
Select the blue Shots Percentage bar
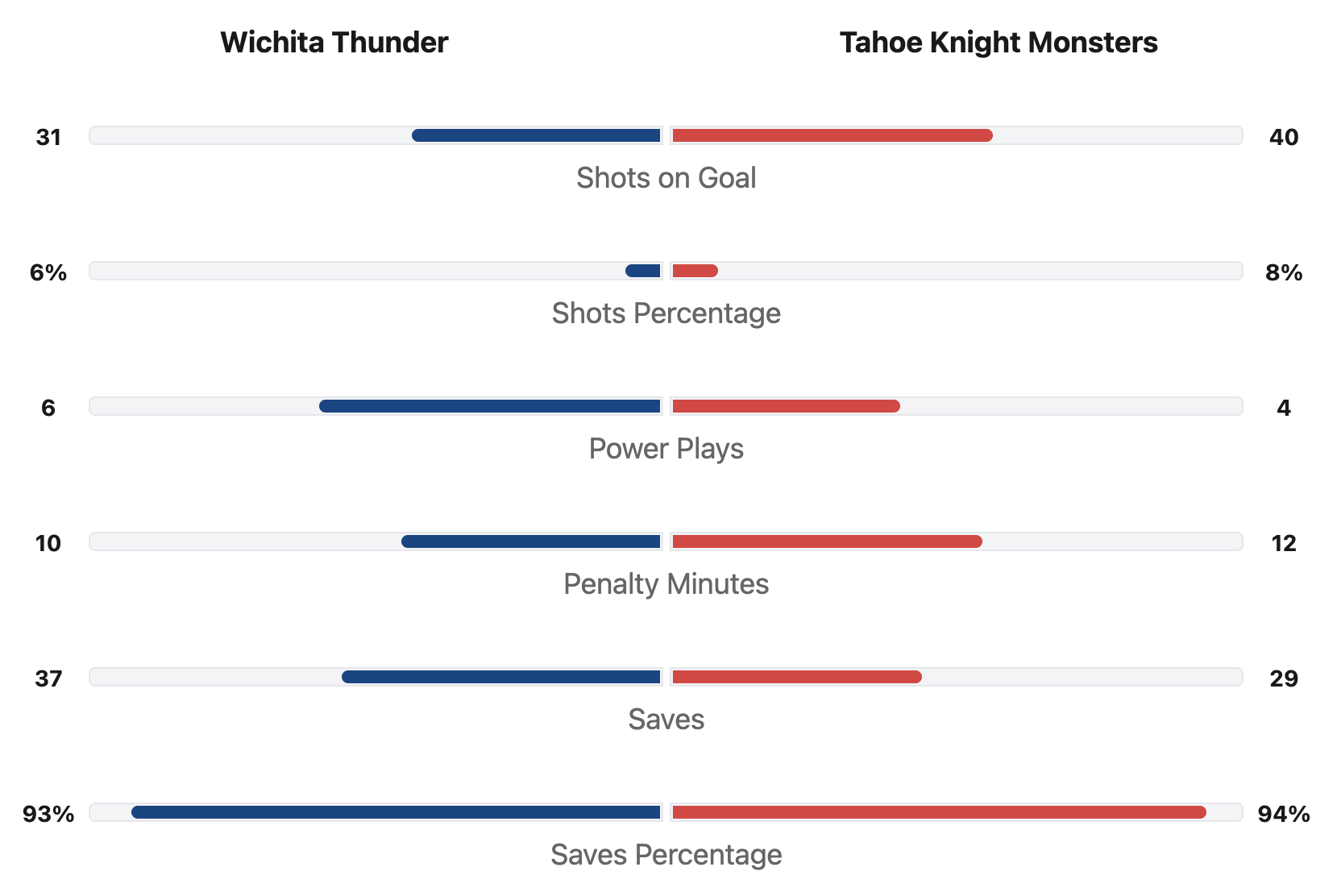coord(643,271)
